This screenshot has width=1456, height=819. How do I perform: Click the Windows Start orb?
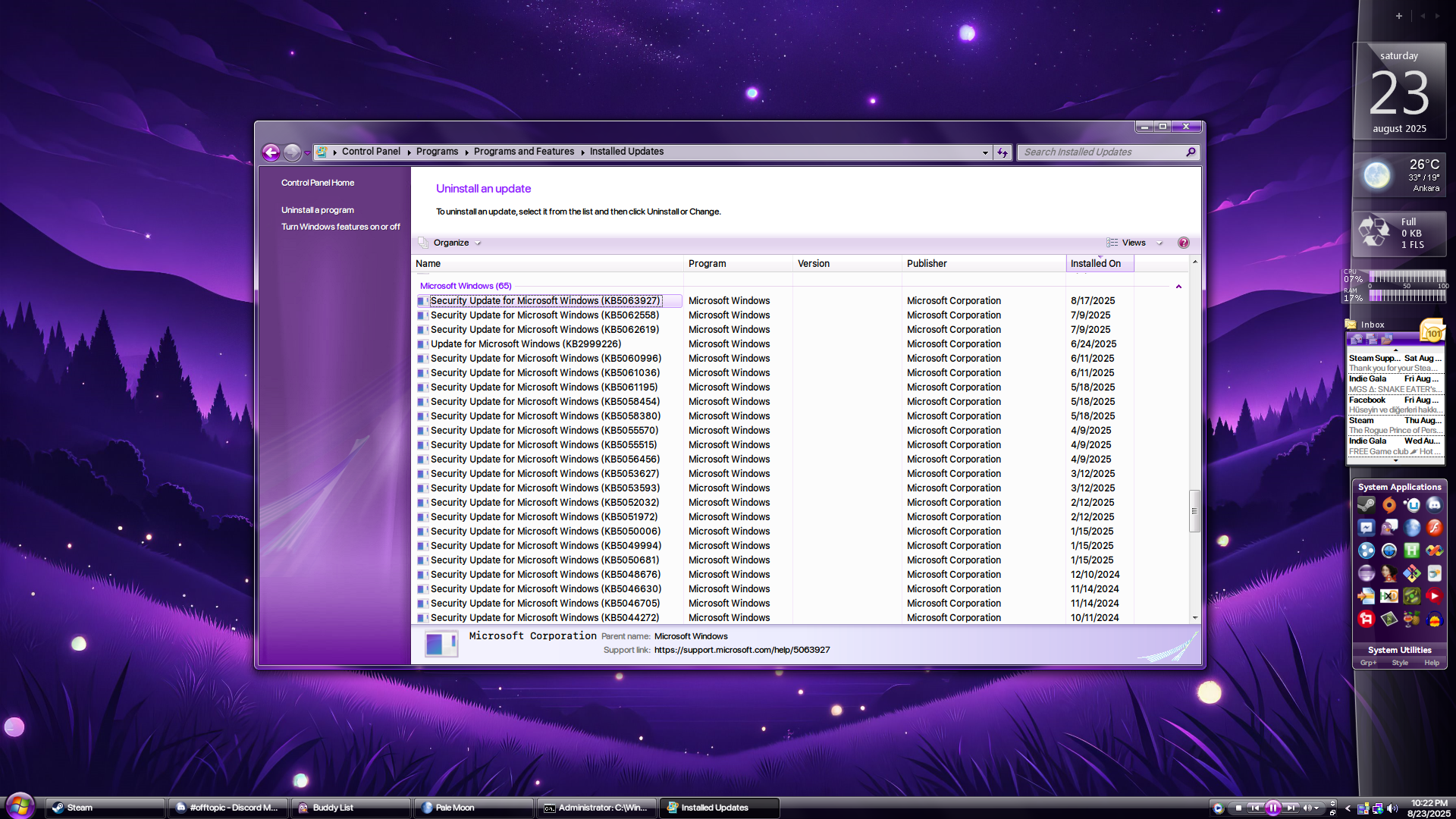click(20, 805)
